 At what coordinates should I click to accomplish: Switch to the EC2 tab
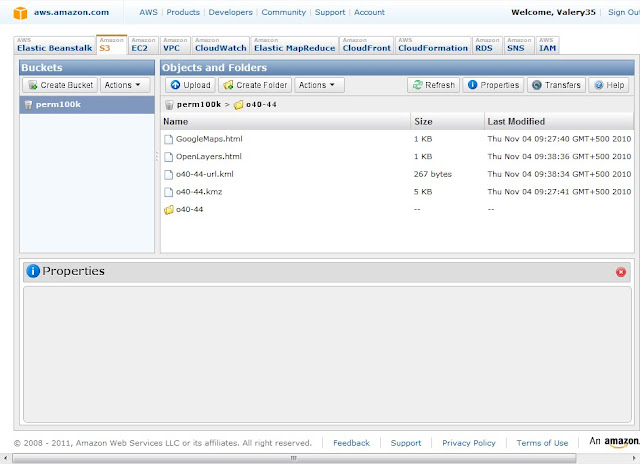click(x=143, y=45)
